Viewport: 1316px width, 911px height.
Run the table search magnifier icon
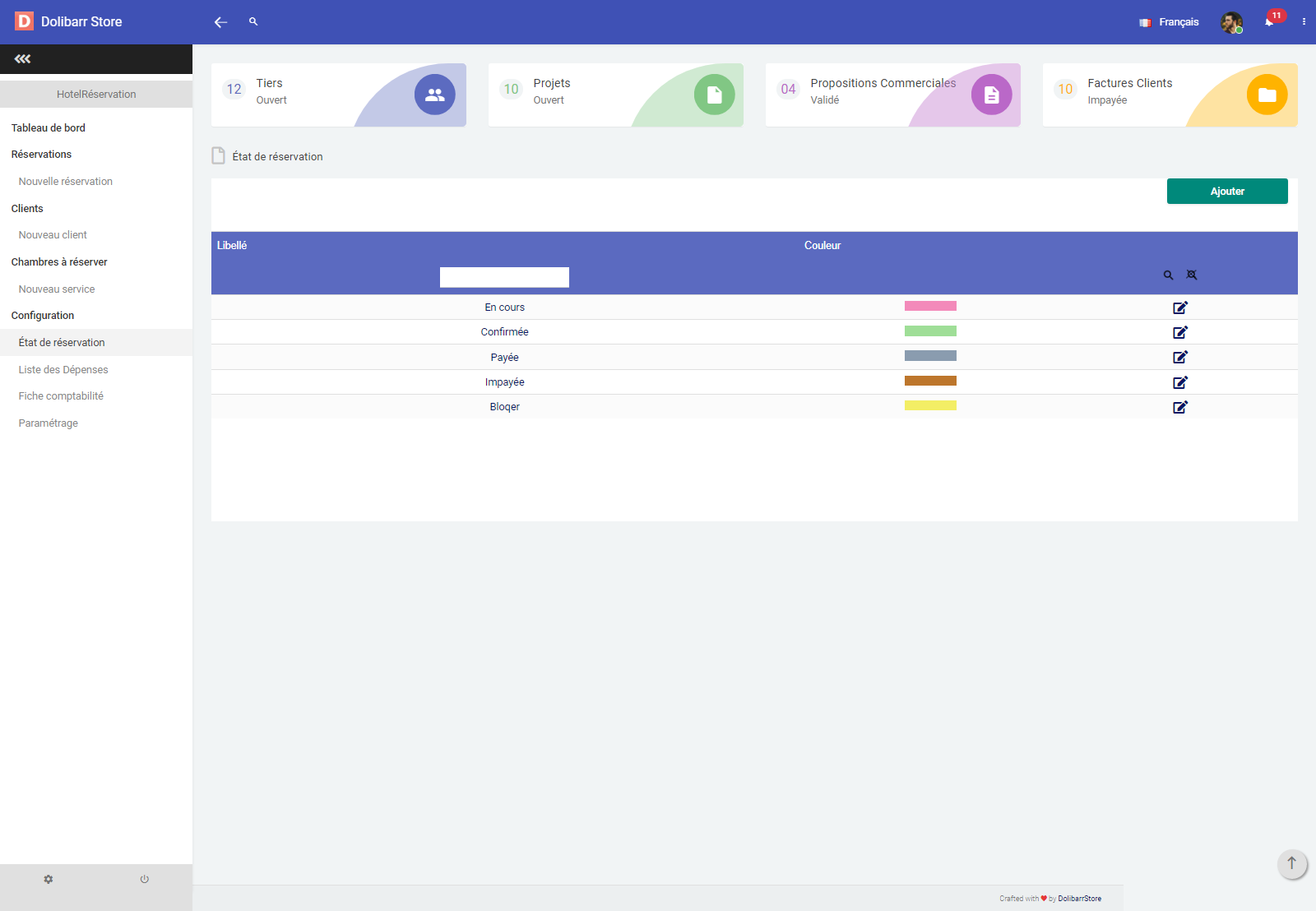pos(1168,275)
